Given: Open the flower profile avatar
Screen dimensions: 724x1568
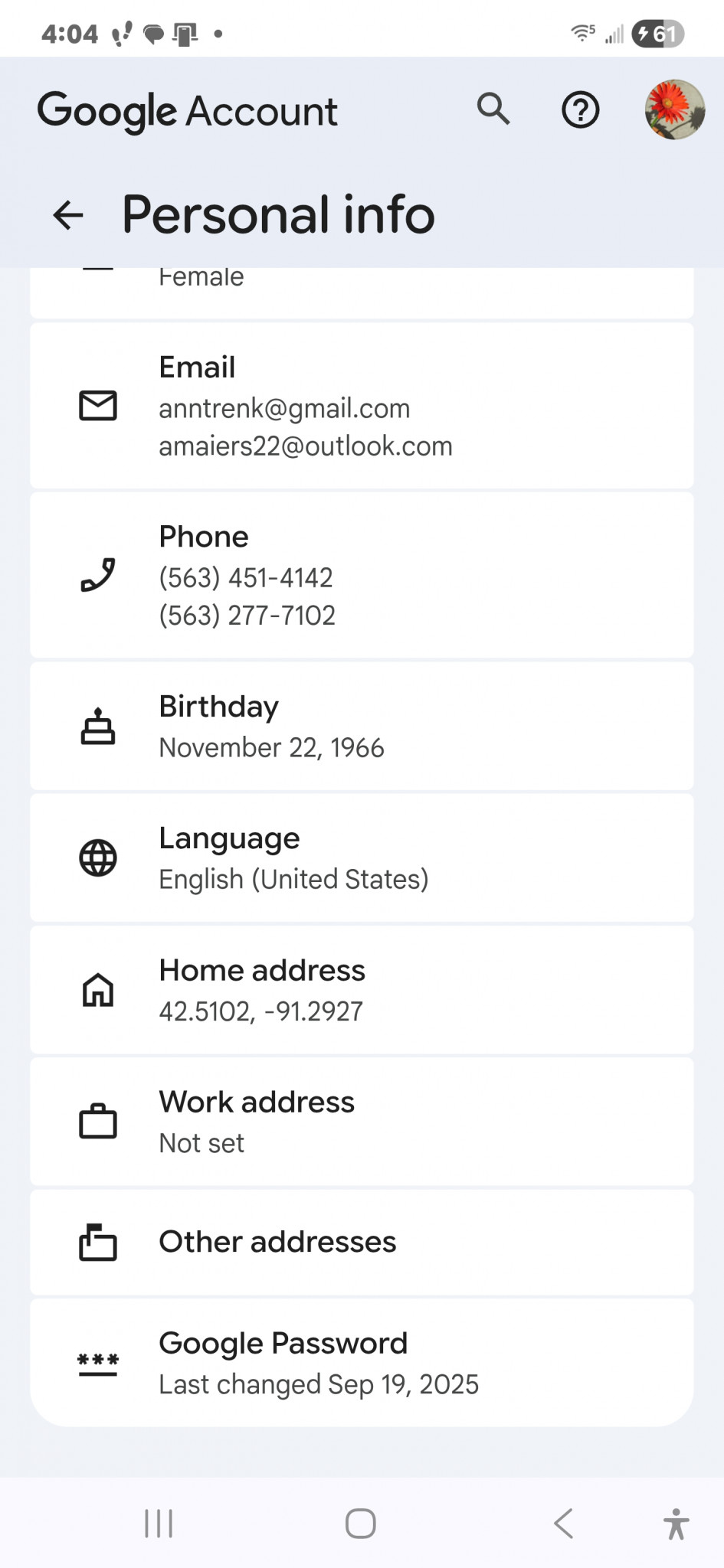Looking at the screenshot, I should [674, 109].
